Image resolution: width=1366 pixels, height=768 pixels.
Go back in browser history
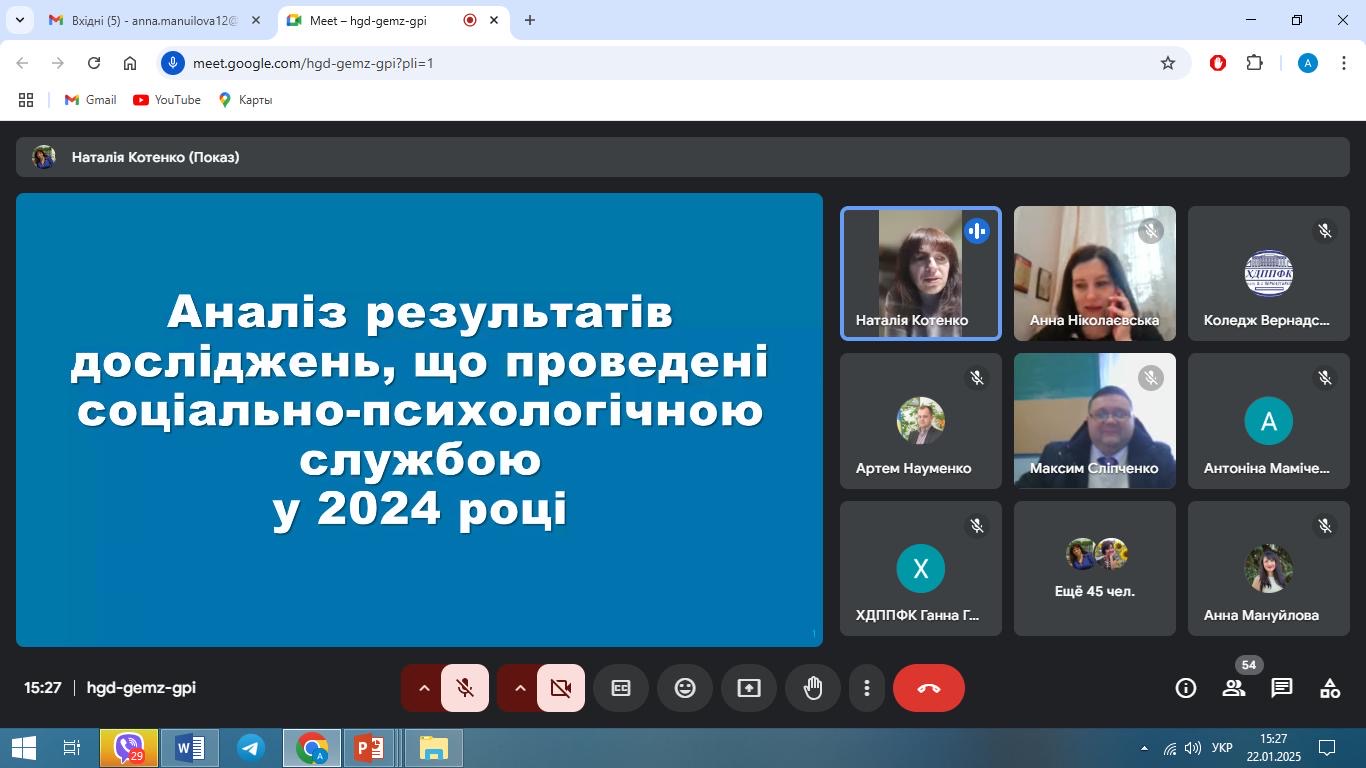(22, 63)
